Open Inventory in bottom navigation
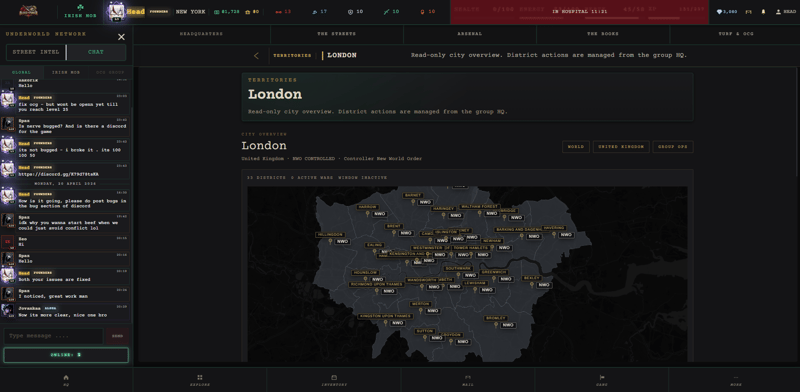This screenshot has width=800, height=392. tap(334, 380)
